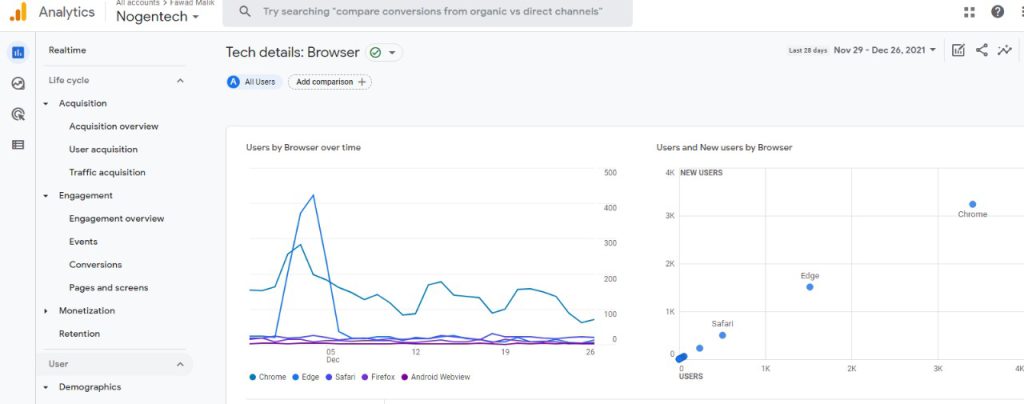1024x404 pixels.
Task: Click the 'Last 28 days' label
Action: (808, 50)
